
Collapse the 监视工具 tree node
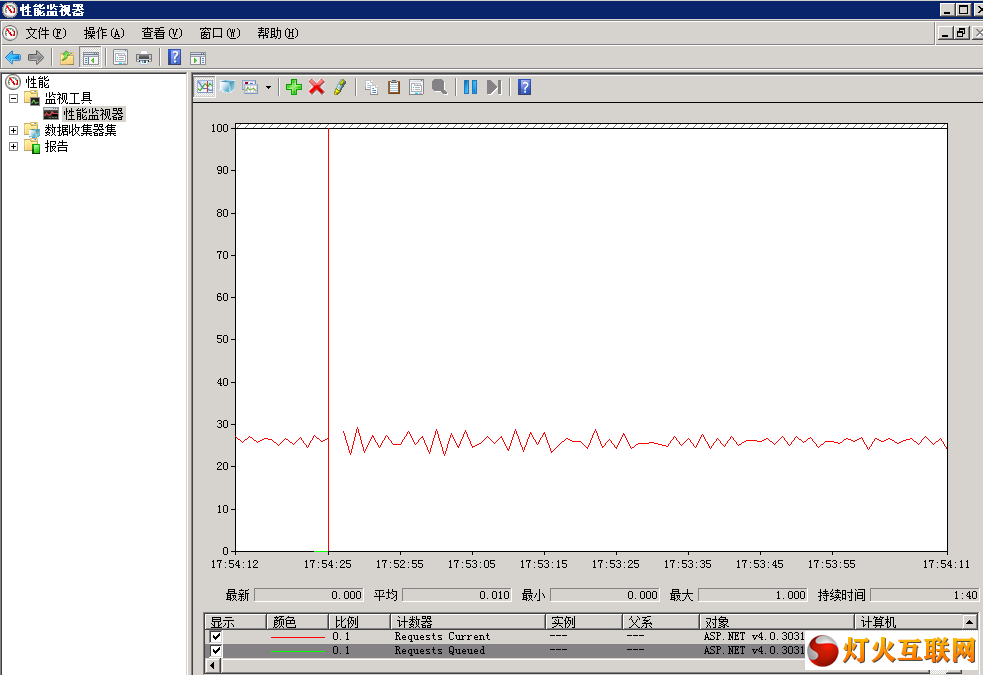click(x=13, y=98)
